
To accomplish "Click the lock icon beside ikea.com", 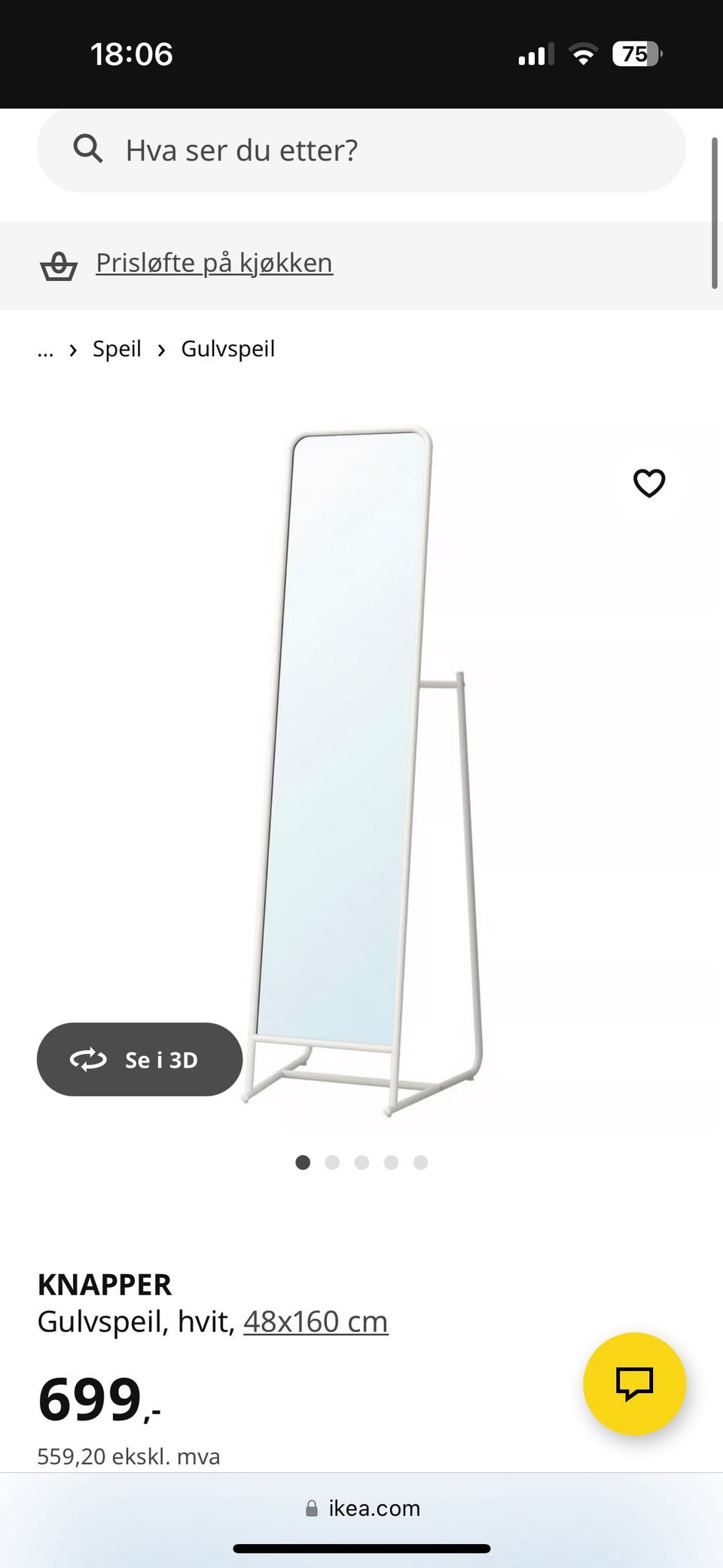I will pyautogui.click(x=312, y=1508).
